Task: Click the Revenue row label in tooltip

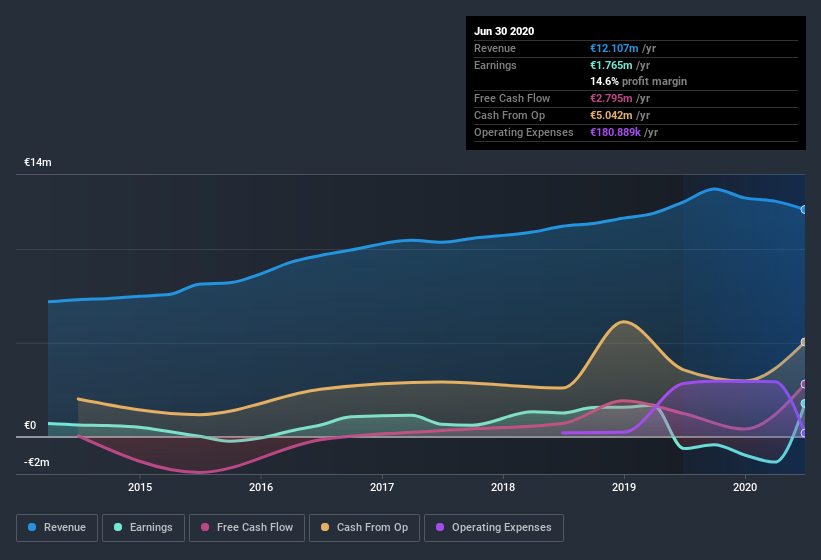Action: (x=495, y=48)
